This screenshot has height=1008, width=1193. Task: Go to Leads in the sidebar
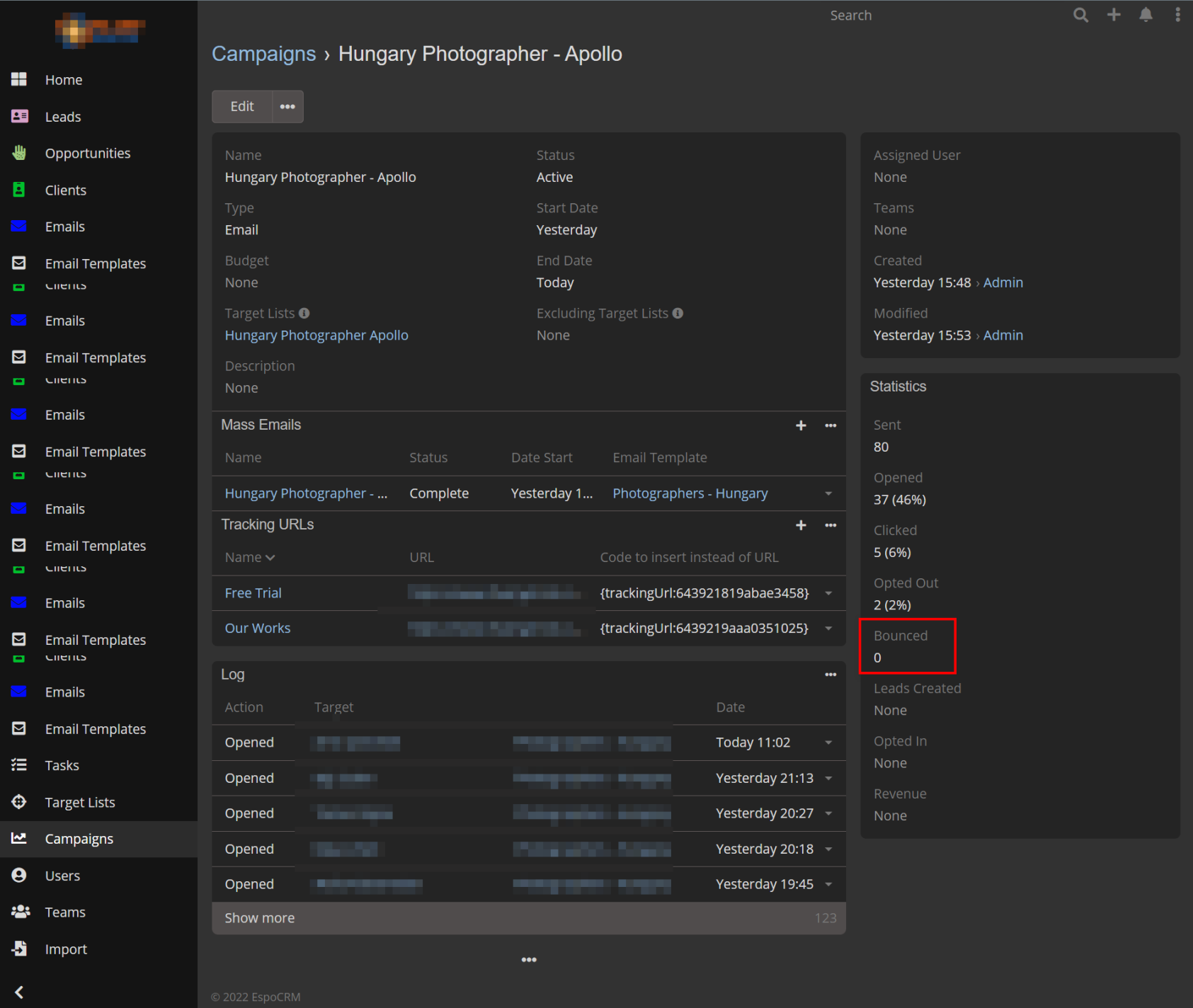click(x=63, y=117)
